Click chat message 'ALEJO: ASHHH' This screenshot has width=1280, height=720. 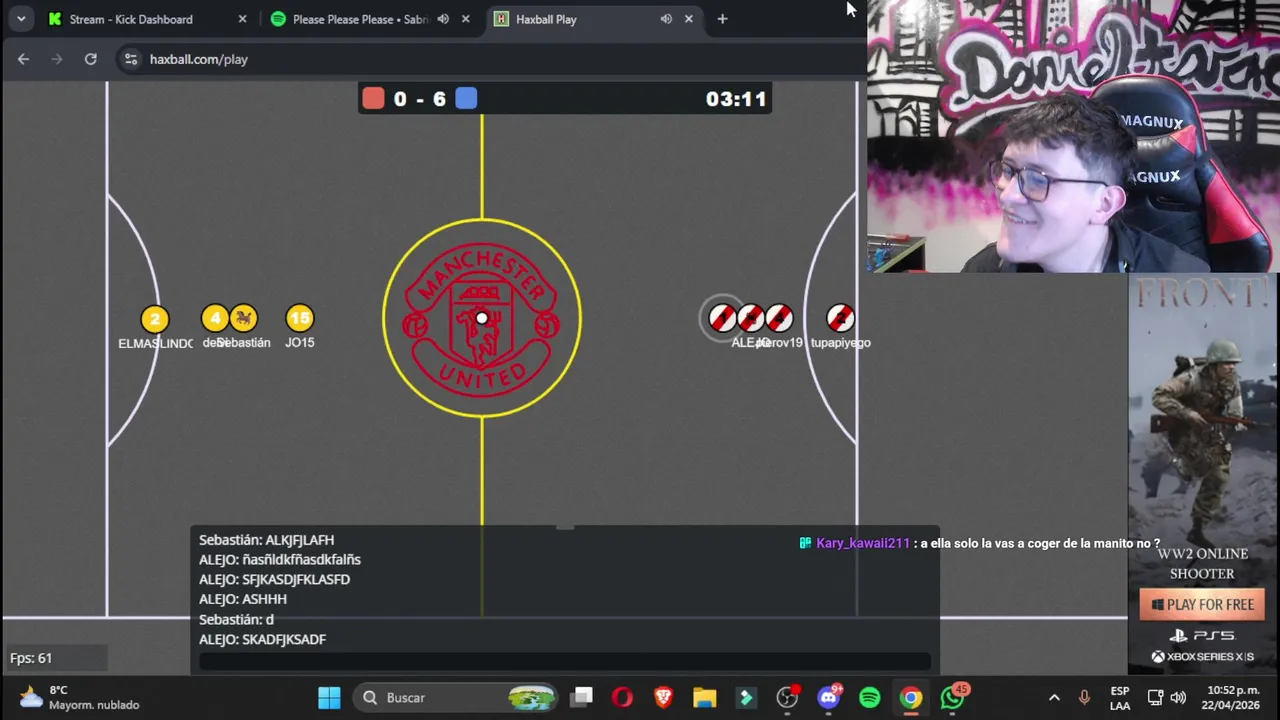(243, 599)
